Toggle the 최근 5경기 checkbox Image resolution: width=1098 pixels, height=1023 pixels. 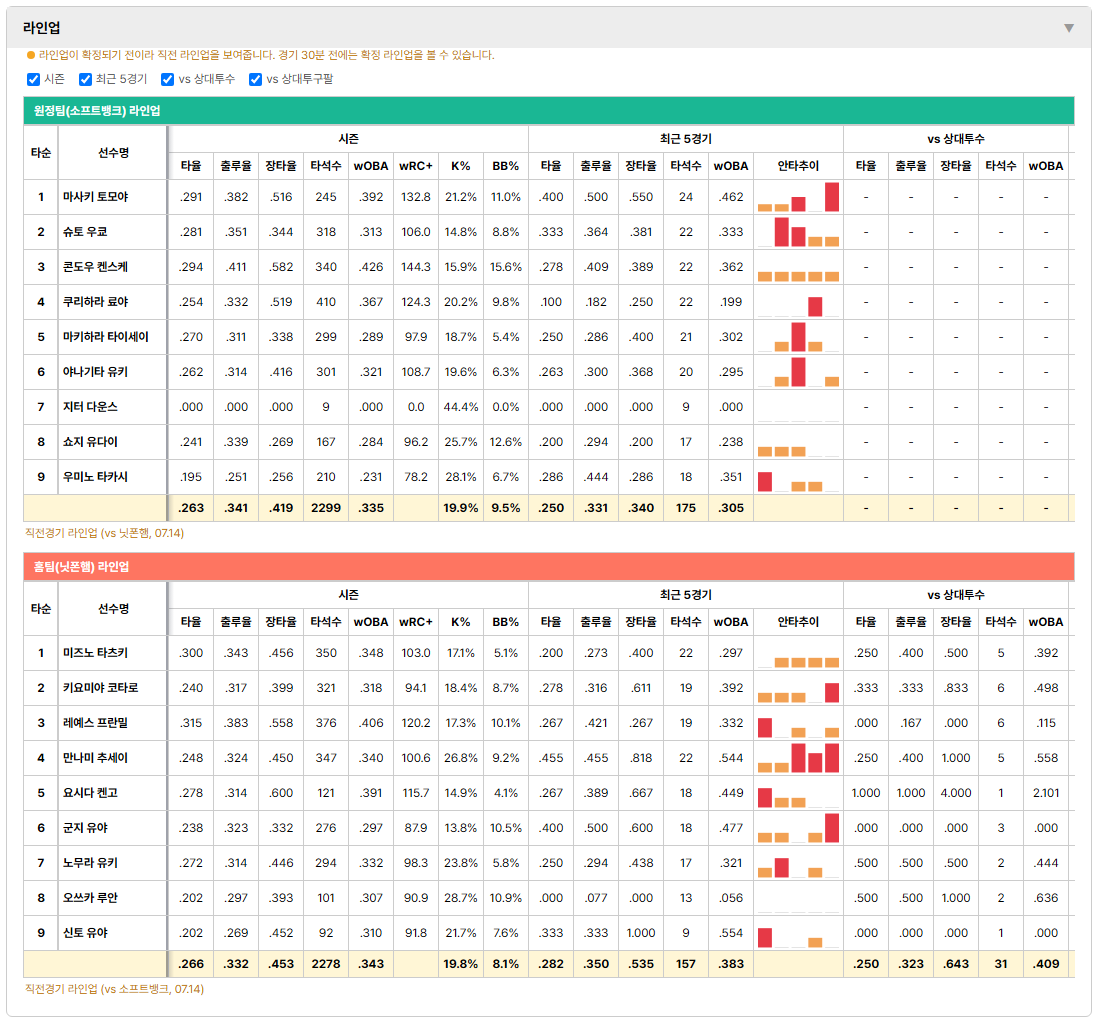85,79
